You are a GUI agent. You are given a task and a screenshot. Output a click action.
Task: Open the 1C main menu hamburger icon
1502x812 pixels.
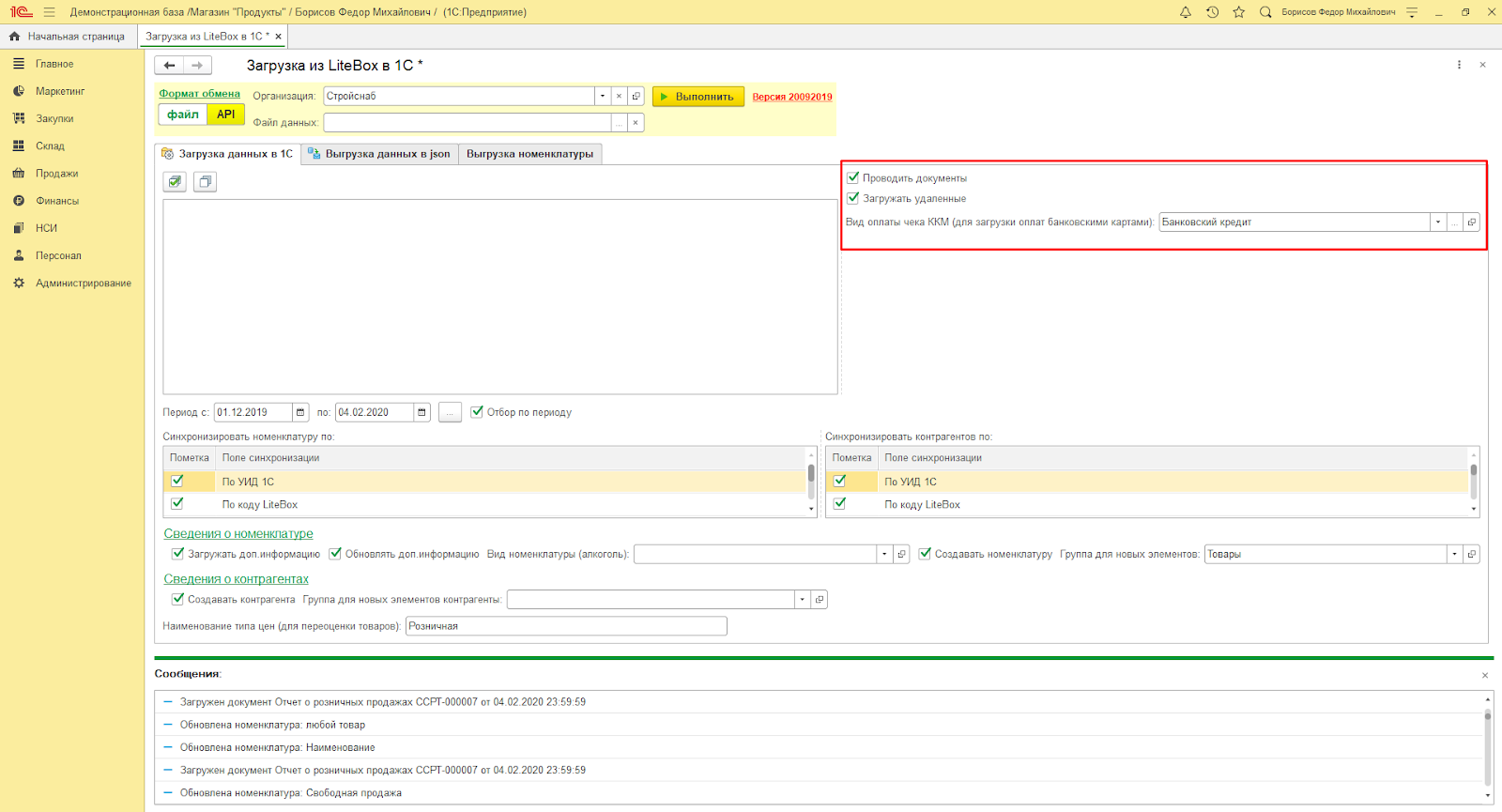49,12
